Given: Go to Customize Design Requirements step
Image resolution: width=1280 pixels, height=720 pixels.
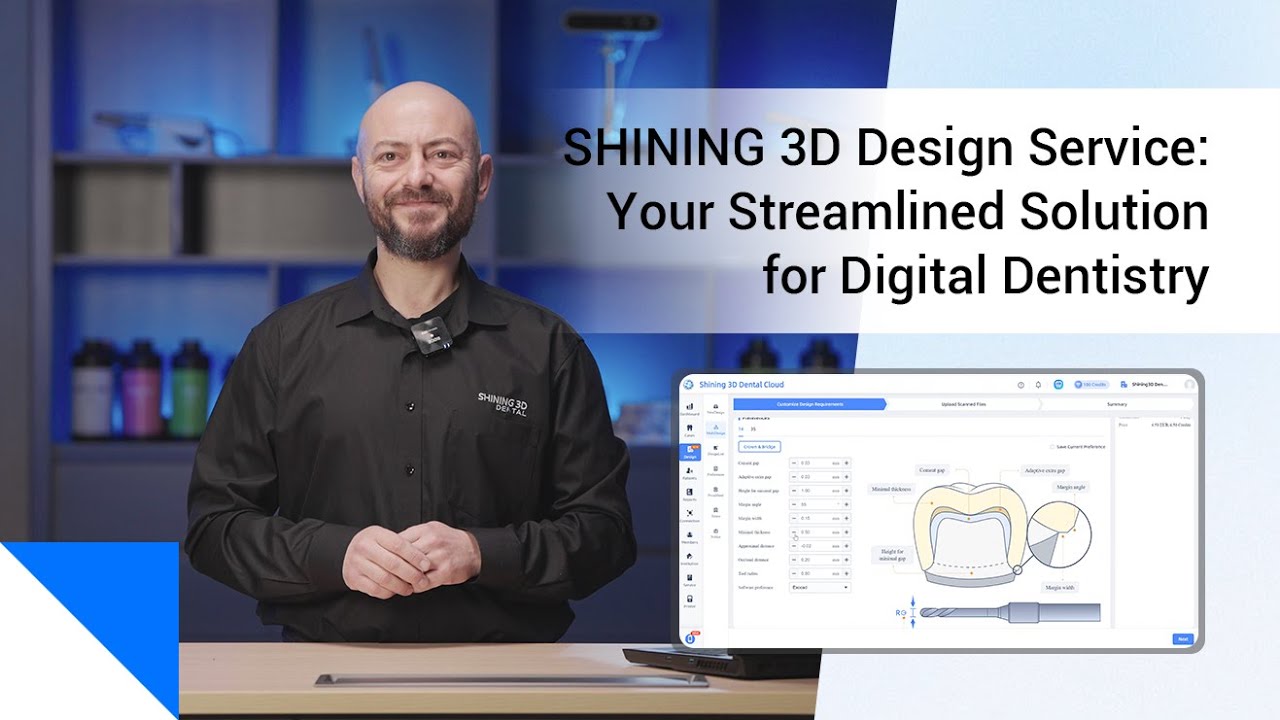Looking at the screenshot, I should (810, 404).
